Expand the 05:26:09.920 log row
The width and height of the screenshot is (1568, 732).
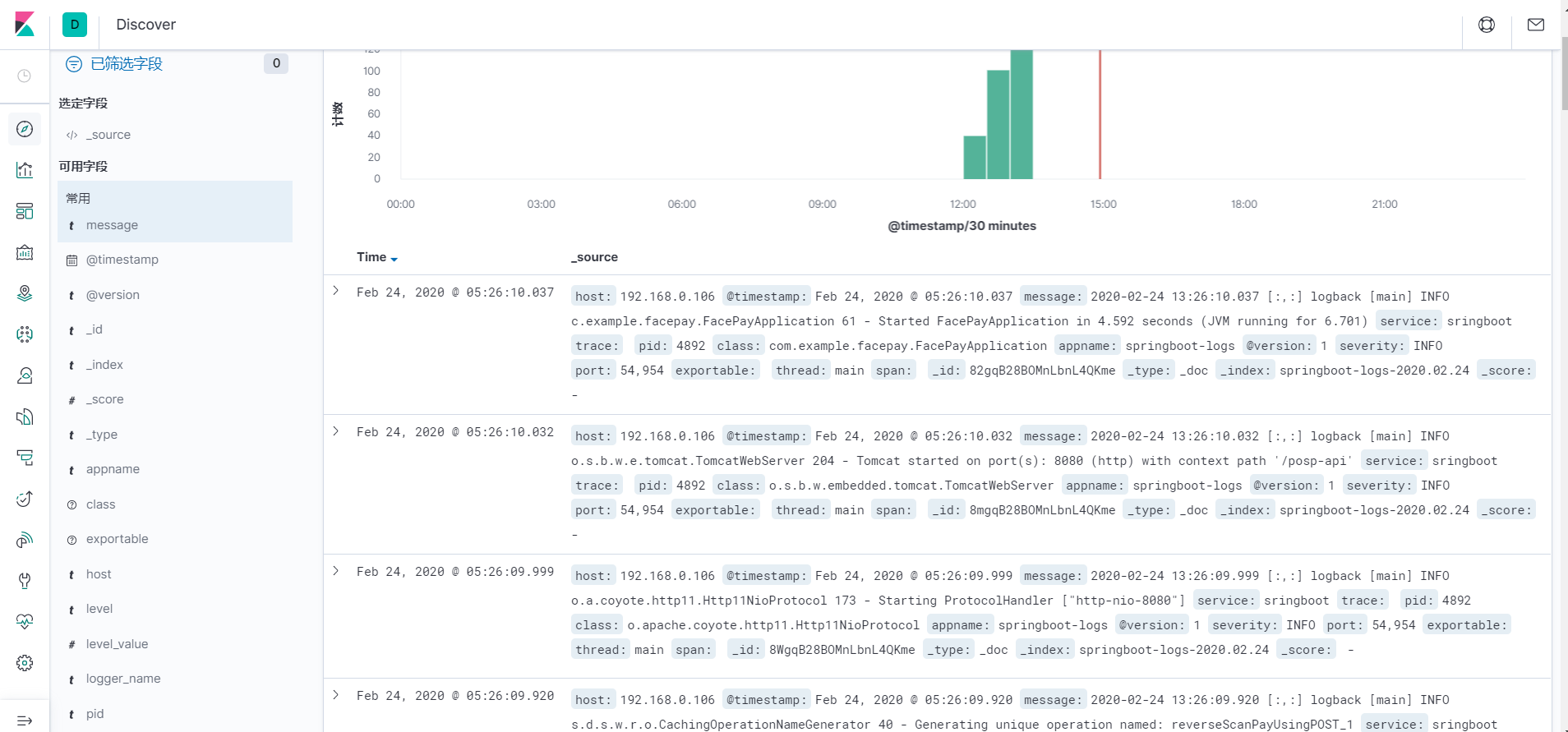point(336,694)
